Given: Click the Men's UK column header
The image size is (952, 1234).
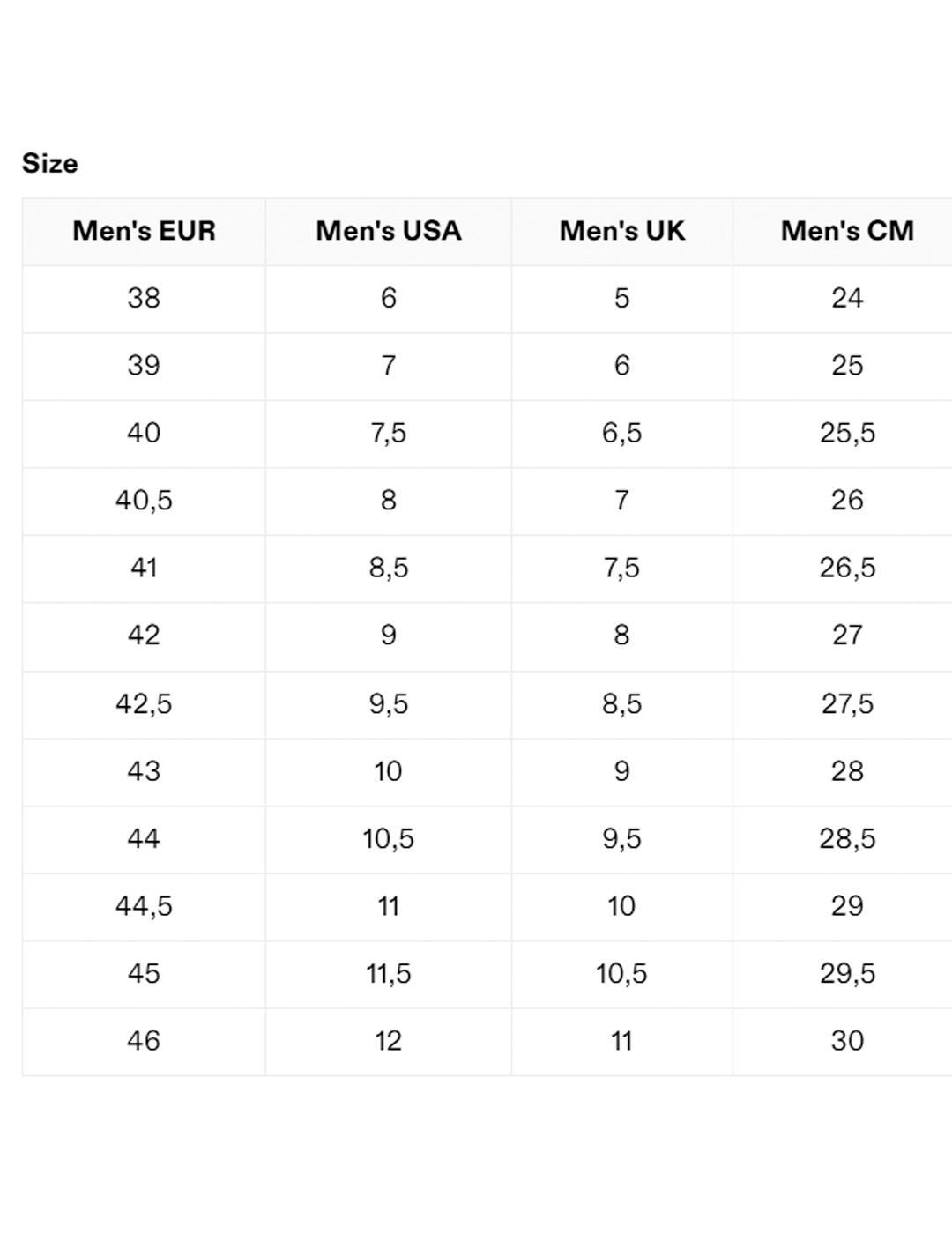Looking at the screenshot, I should point(621,231).
